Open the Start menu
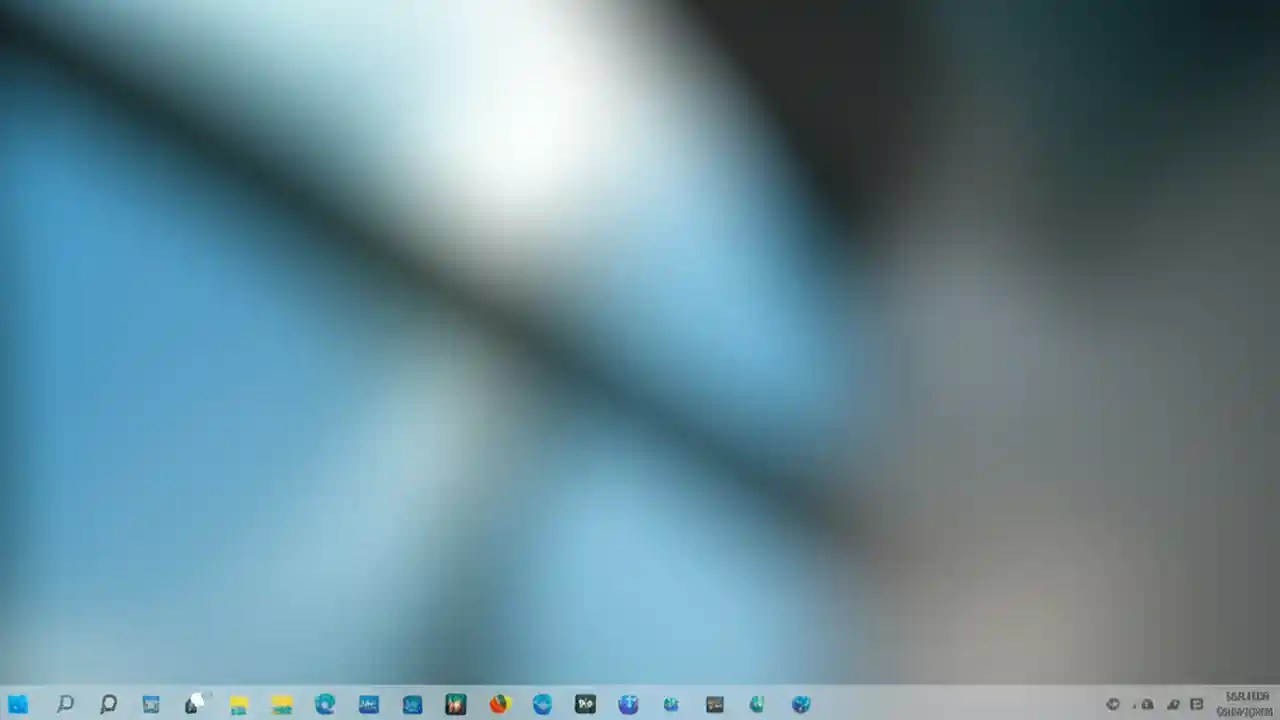The width and height of the screenshot is (1280, 720). 20,704
